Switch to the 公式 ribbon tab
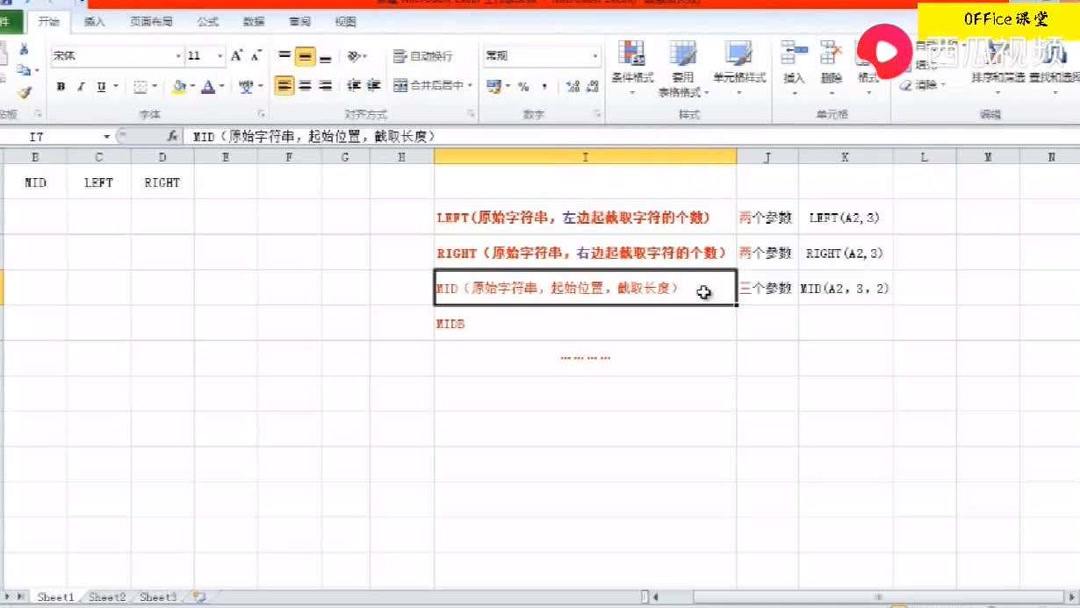The width and height of the screenshot is (1080, 608). pos(207,20)
